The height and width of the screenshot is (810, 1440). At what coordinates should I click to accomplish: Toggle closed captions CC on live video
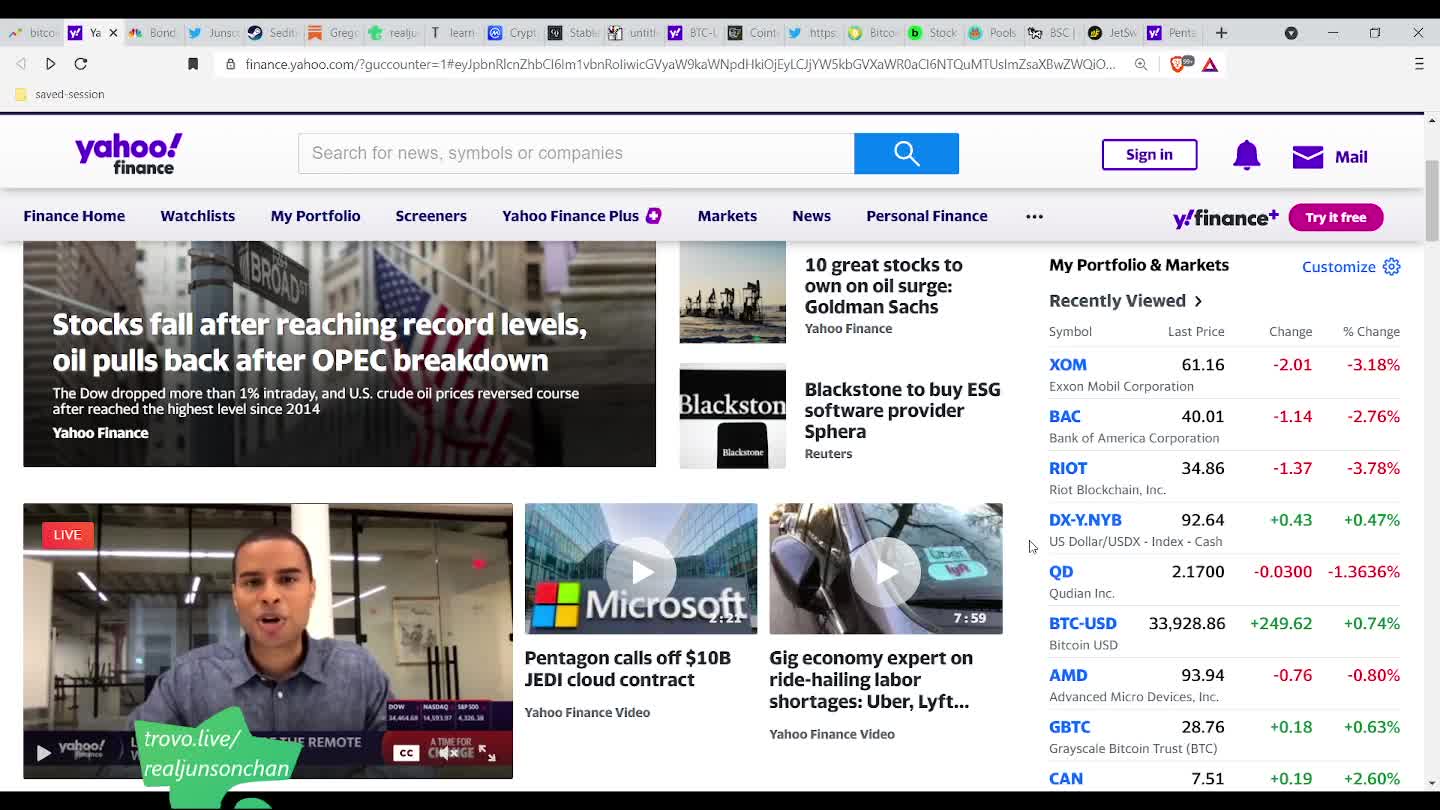coord(405,753)
